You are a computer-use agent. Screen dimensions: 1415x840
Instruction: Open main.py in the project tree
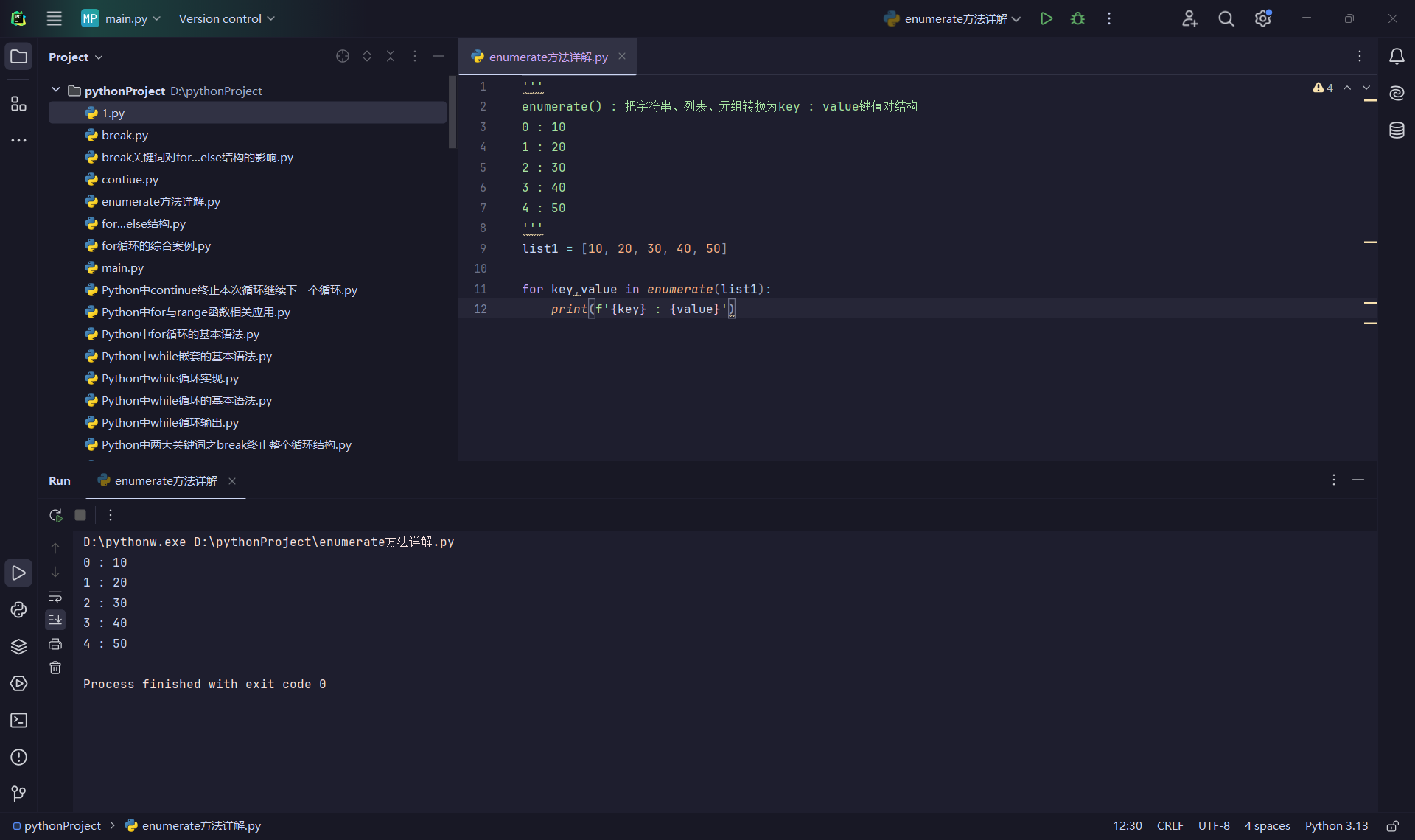[x=122, y=268]
